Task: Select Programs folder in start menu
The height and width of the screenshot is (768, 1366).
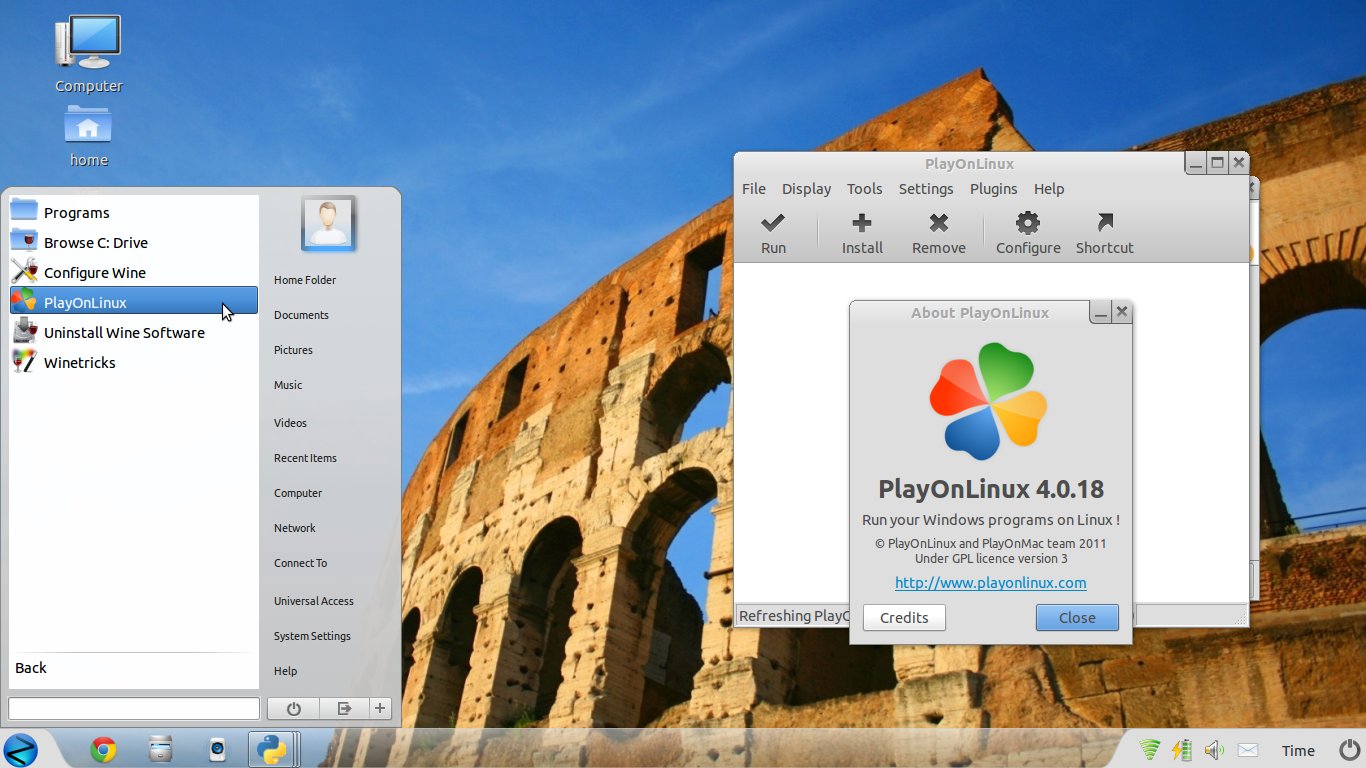Action: 133,212
